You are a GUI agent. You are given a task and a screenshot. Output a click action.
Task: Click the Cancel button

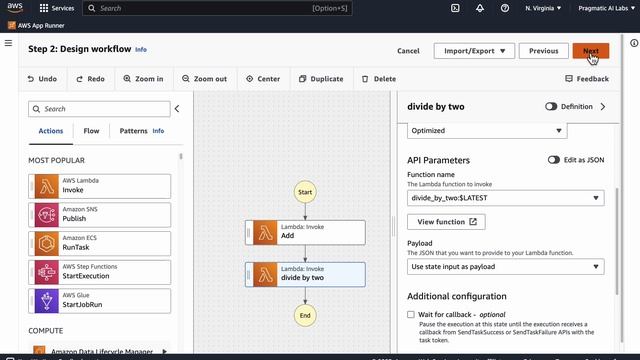(x=408, y=51)
